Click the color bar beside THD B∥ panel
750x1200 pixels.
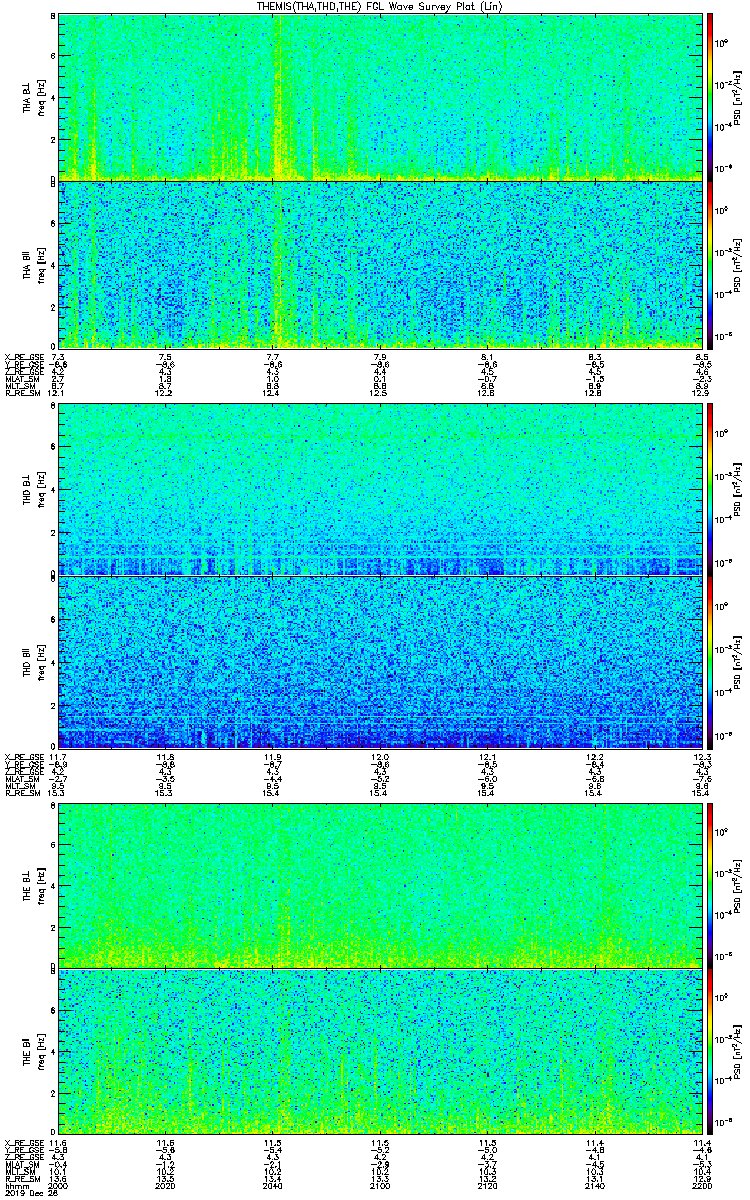point(710,662)
